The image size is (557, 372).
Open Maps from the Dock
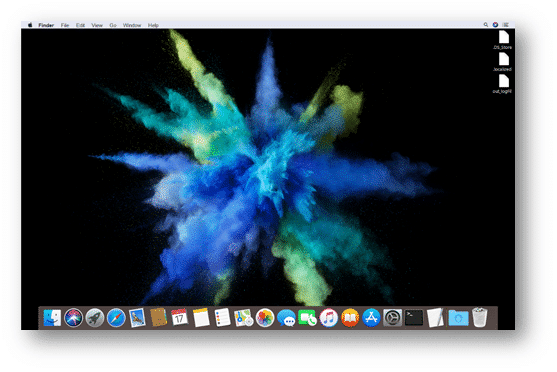pos(244,317)
